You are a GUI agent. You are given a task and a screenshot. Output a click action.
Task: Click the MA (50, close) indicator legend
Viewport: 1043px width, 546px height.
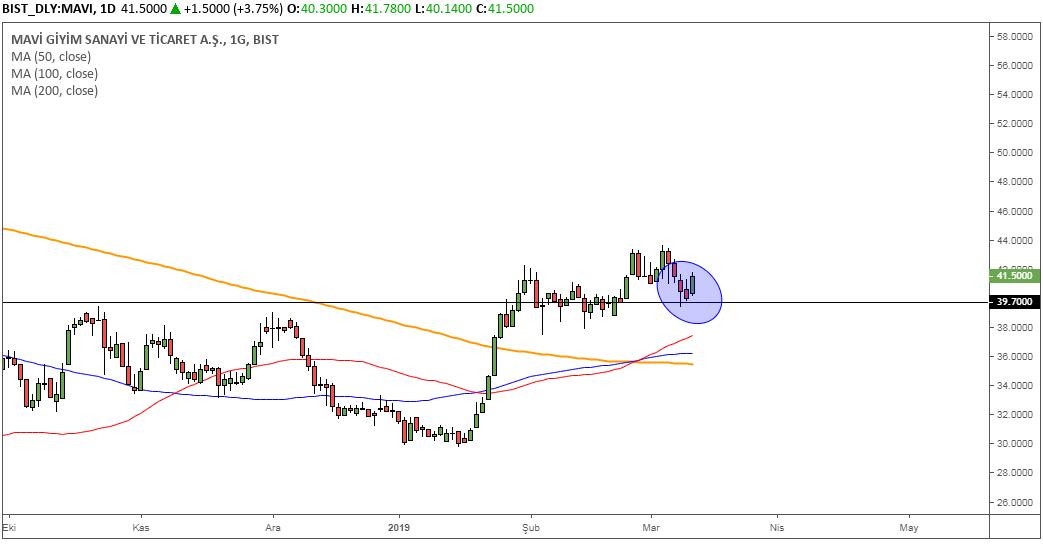pyautogui.click(x=51, y=57)
